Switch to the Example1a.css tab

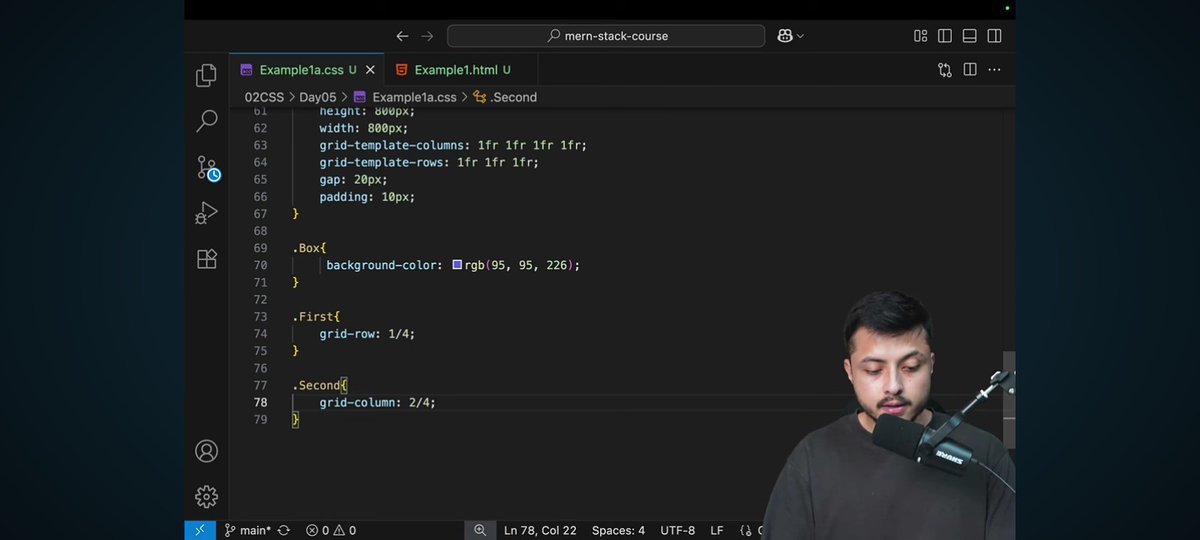(x=307, y=70)
